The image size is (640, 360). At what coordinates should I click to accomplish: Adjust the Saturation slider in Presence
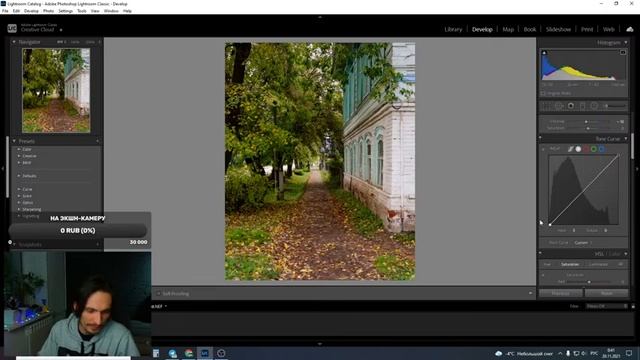tap(588, 128)
